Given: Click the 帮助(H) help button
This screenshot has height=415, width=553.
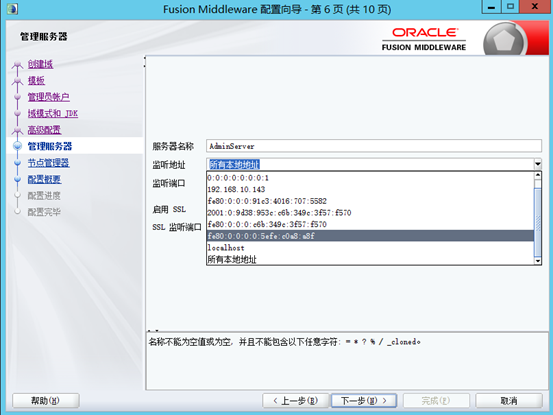Looking at the screenshot, I should click(x=46, y=401).
